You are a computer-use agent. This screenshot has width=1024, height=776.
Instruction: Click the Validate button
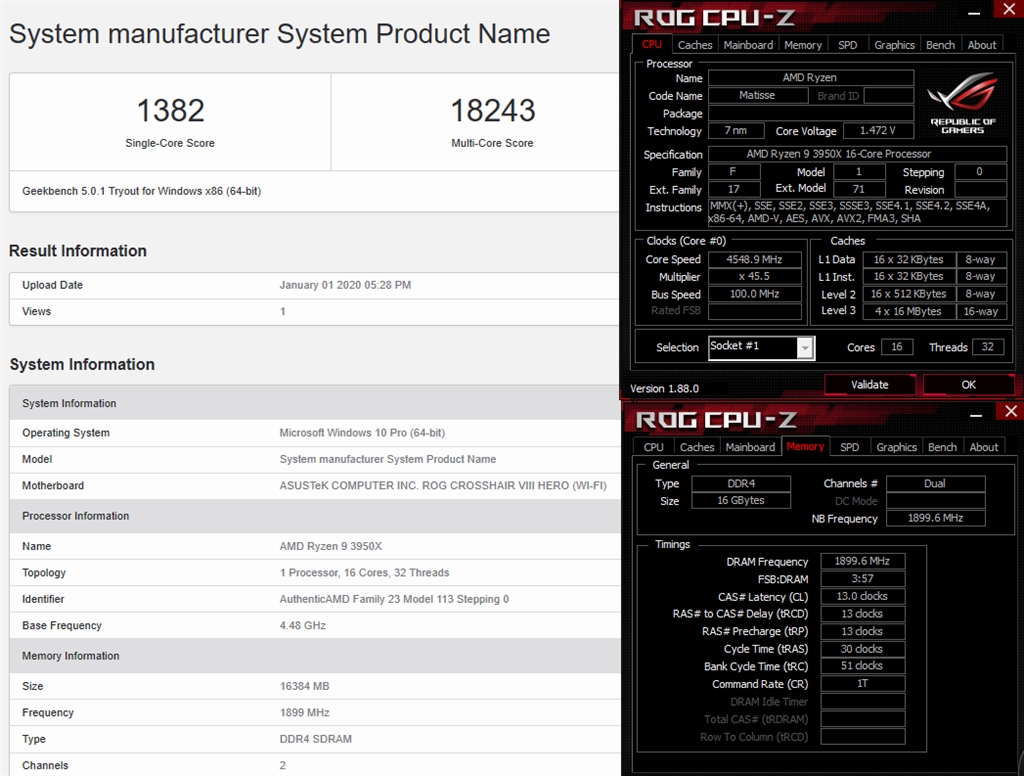click(870, 385)
